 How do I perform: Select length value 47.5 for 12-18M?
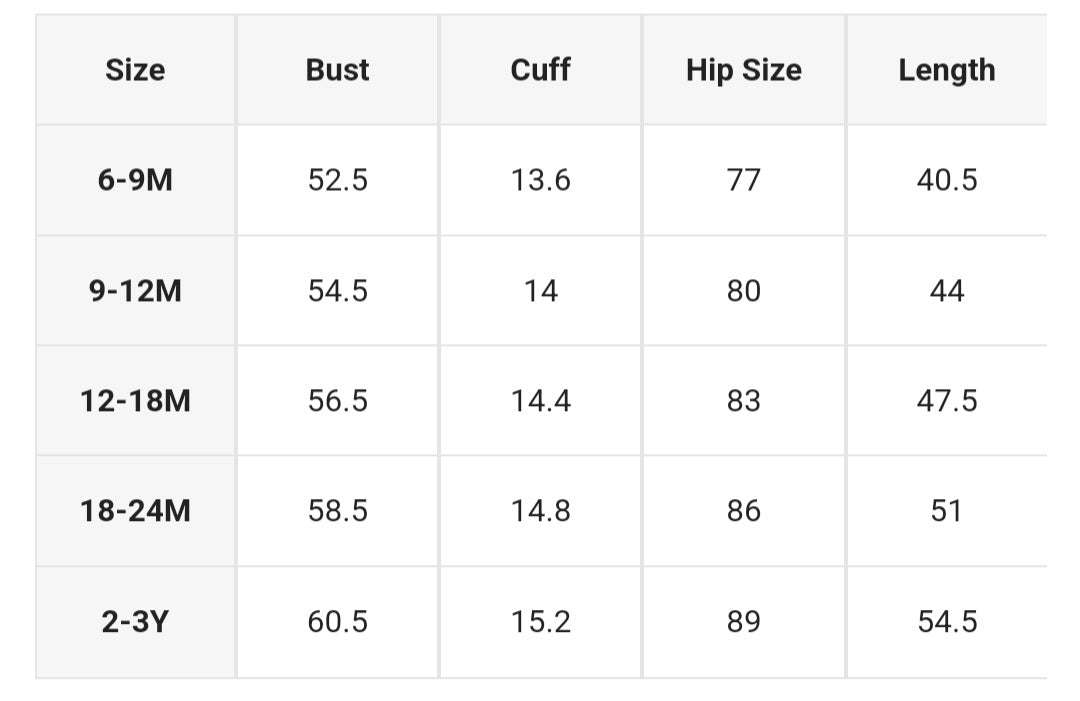[x=946, y=401]
